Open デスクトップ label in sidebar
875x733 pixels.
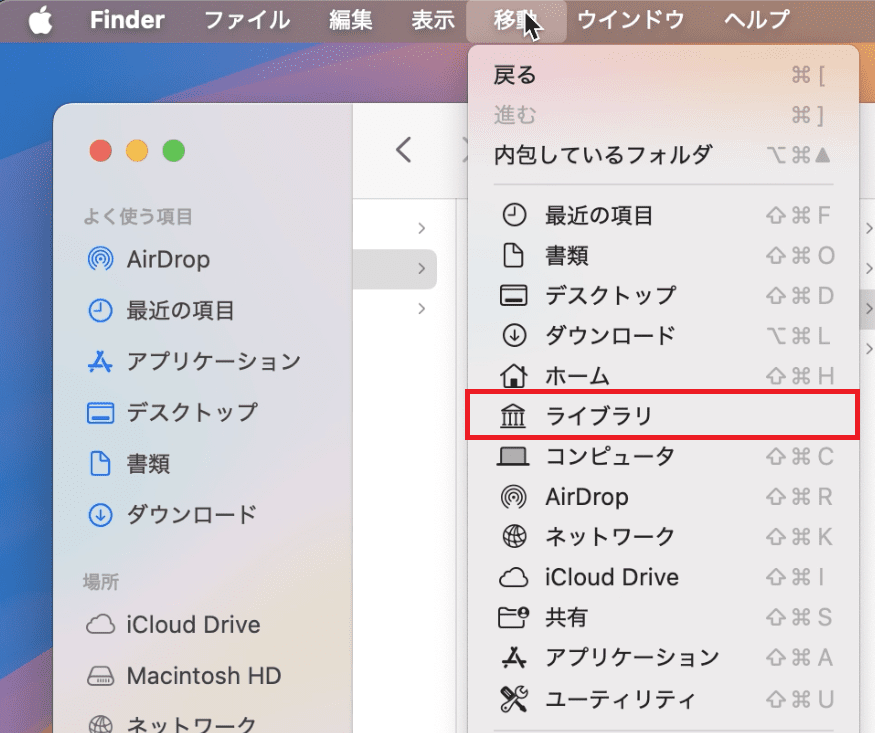[x=192, y=413]
